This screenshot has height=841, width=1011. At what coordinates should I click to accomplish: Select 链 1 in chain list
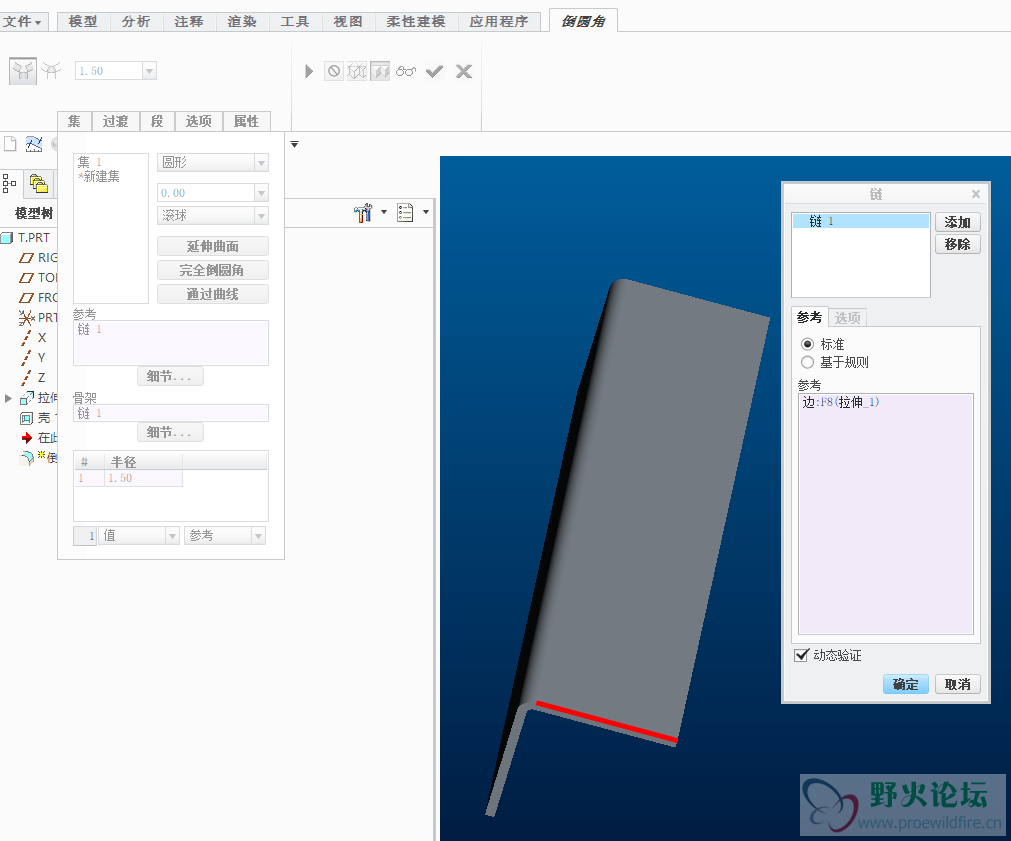[x=860, y=221]
